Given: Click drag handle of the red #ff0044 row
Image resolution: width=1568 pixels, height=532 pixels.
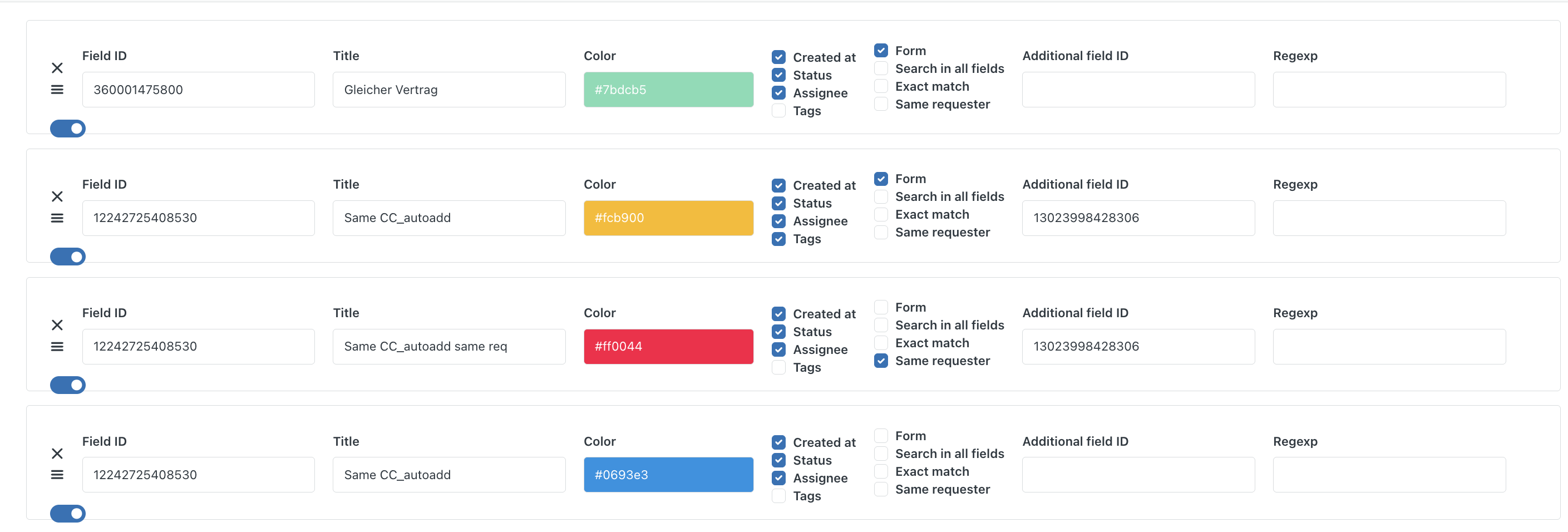Looking at the screenshot, I should click(57, 347).
